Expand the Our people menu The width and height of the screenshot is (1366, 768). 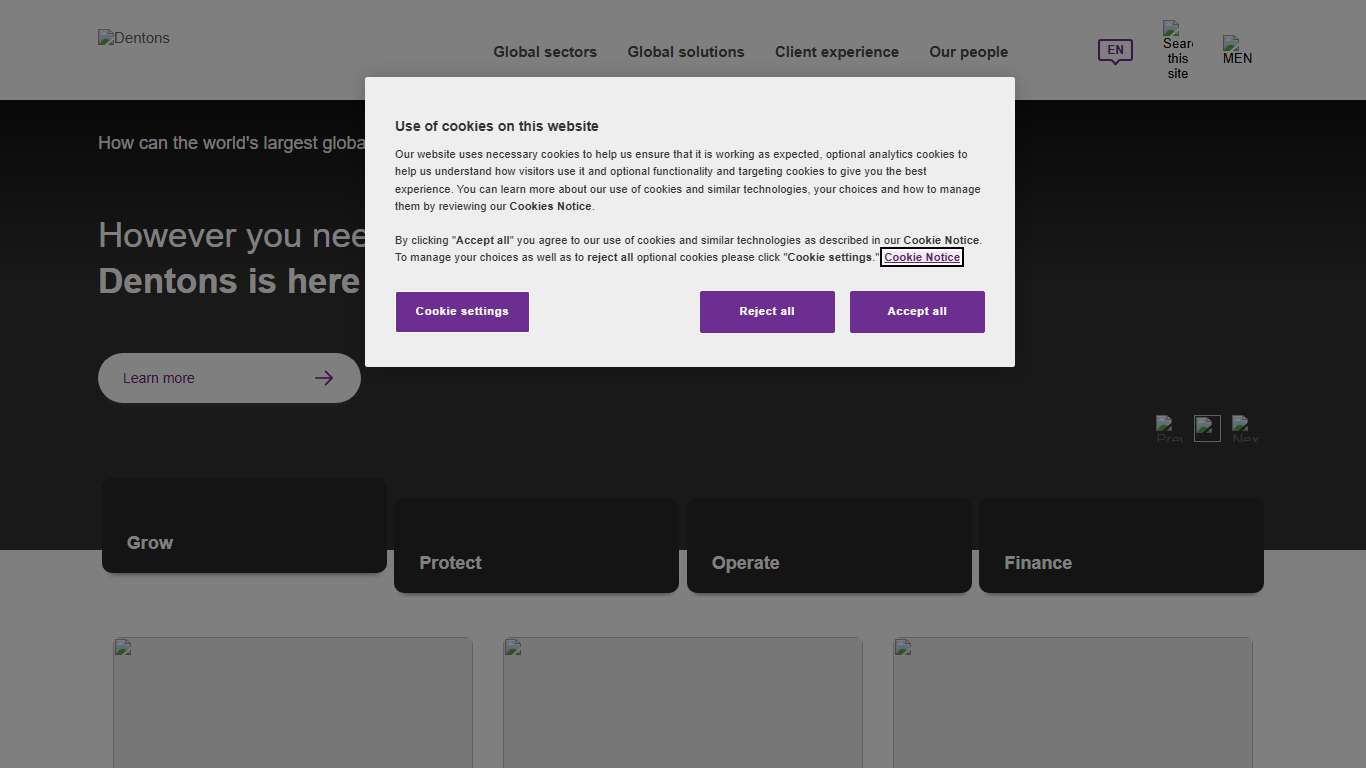(x=968, y=52)
